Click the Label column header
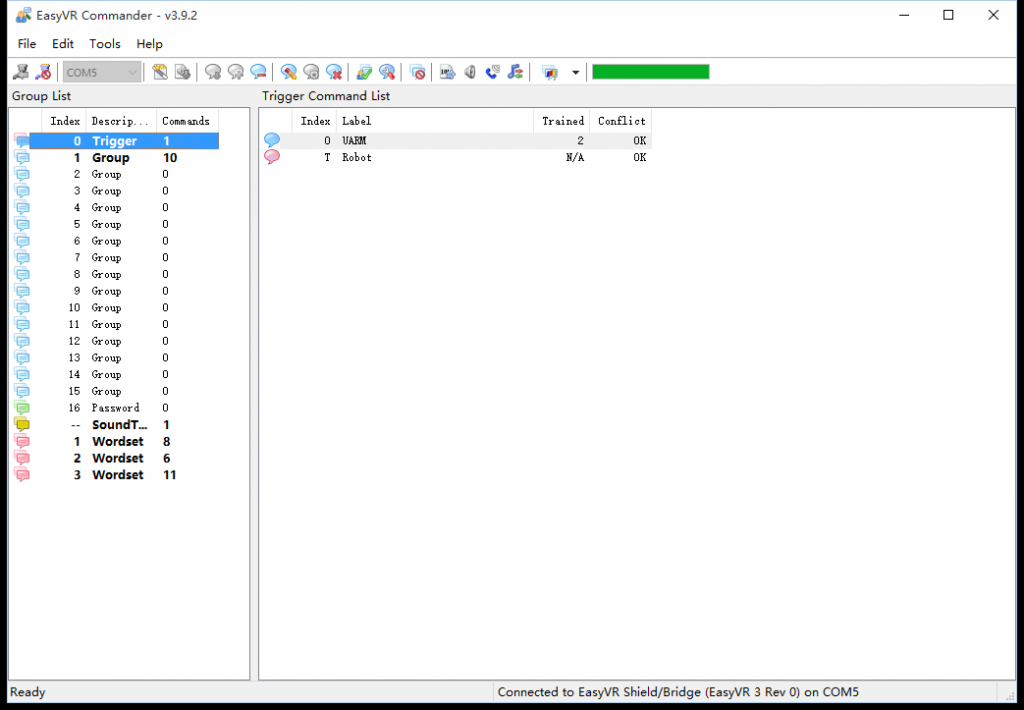The width and height of the screenshot is (1024, 710). pyautogui.click(x=435, y=121)
